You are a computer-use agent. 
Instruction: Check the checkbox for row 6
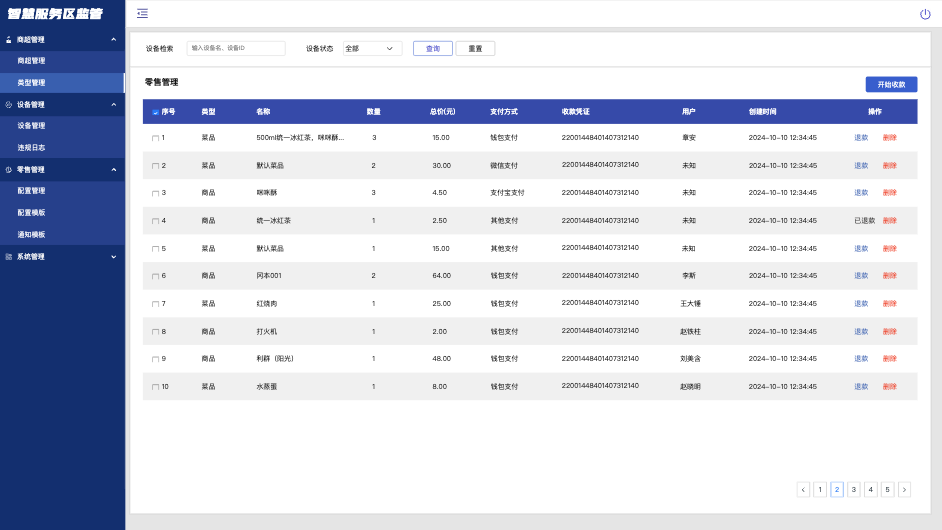[x=156, y=276]
